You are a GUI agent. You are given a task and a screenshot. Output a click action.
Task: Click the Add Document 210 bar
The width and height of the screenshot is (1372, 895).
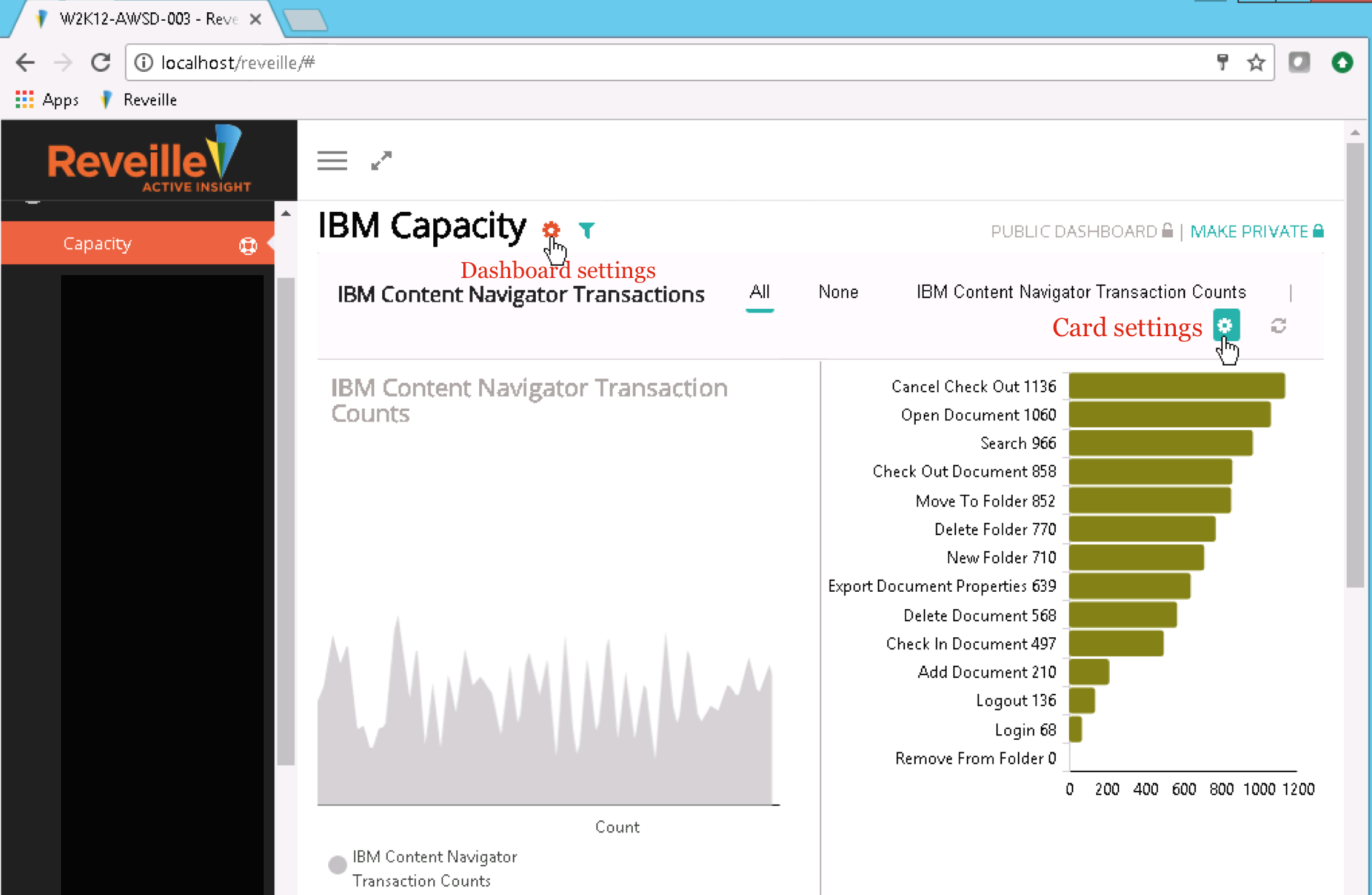(1089, 672)
